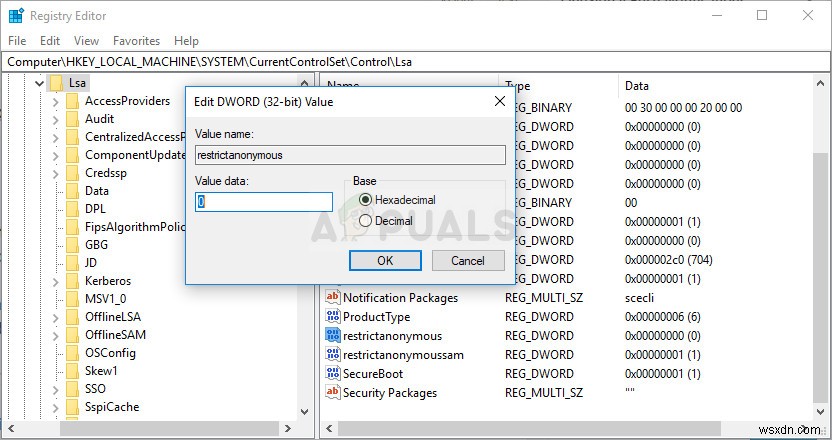This screenshot has height=440, width=832.
Task: Select the Notification Packages value name
Action: pos(400,298)
